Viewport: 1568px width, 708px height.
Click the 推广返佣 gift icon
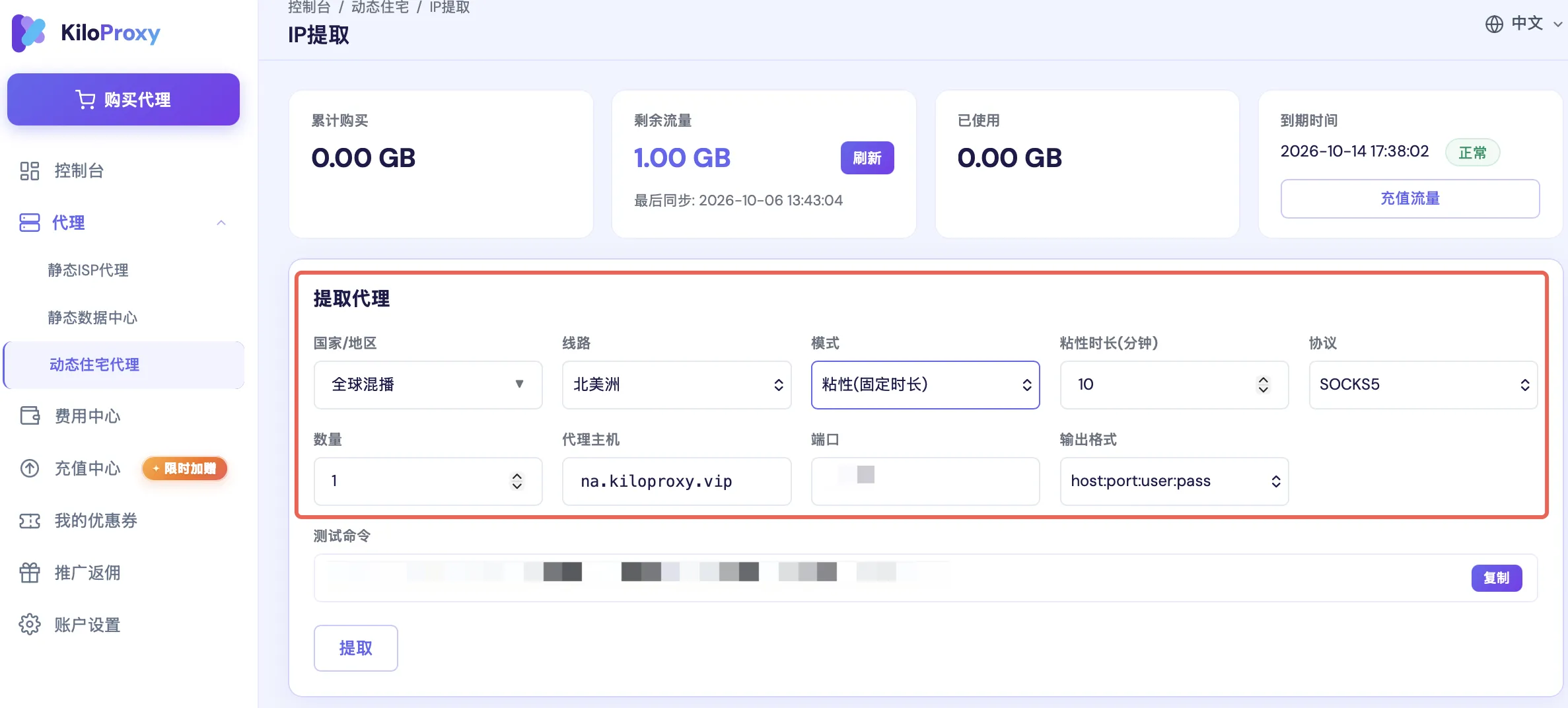click(30, 573)
